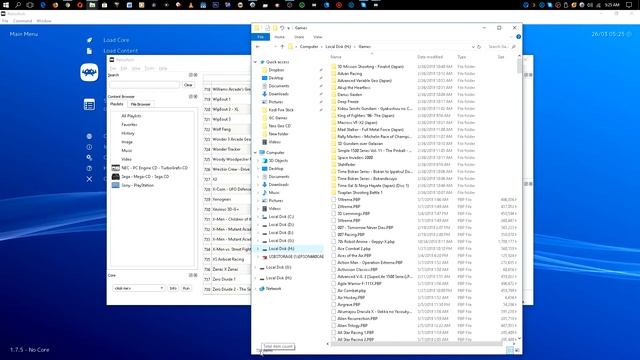Open the Core selection dropdown in RetroArch
The height and width of the screenshot is (360, 640).
click(x=139, y=288)
